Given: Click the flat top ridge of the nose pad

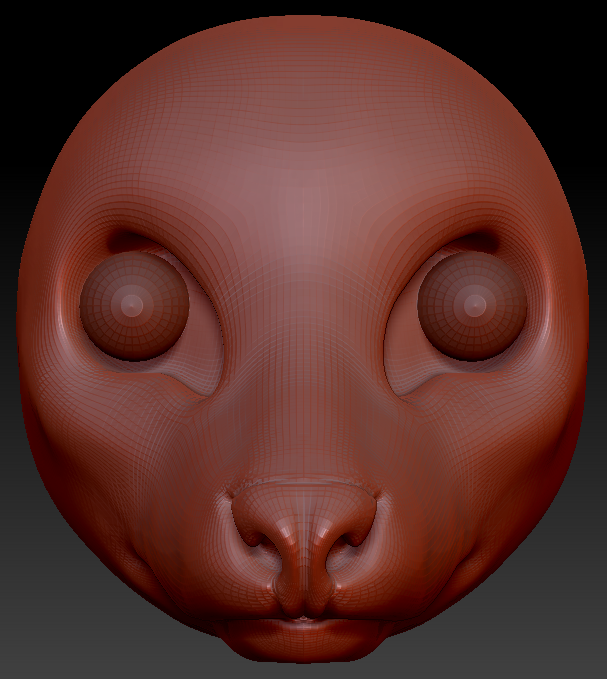Looking at the screenshot, I should 304,490.
